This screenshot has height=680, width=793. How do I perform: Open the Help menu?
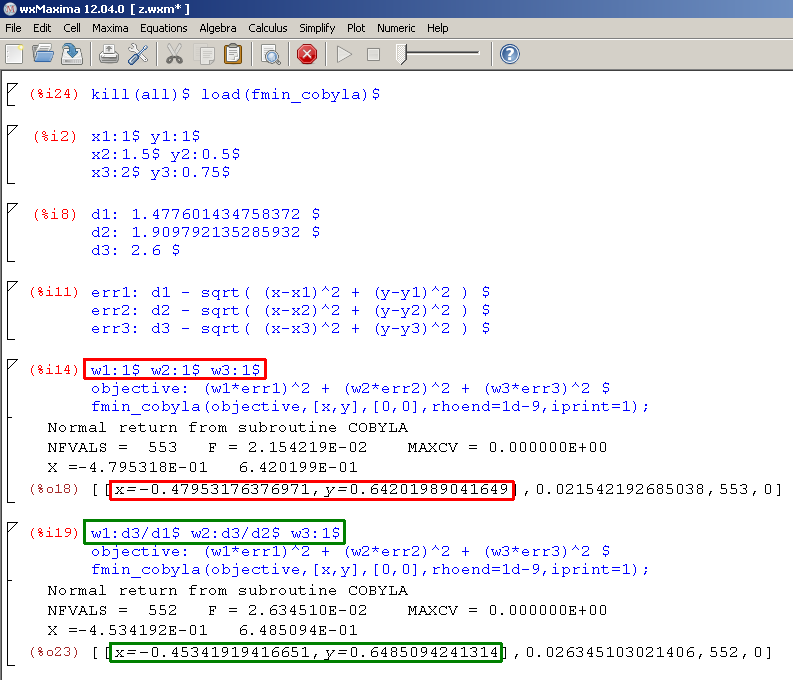(x=437, y=28)
